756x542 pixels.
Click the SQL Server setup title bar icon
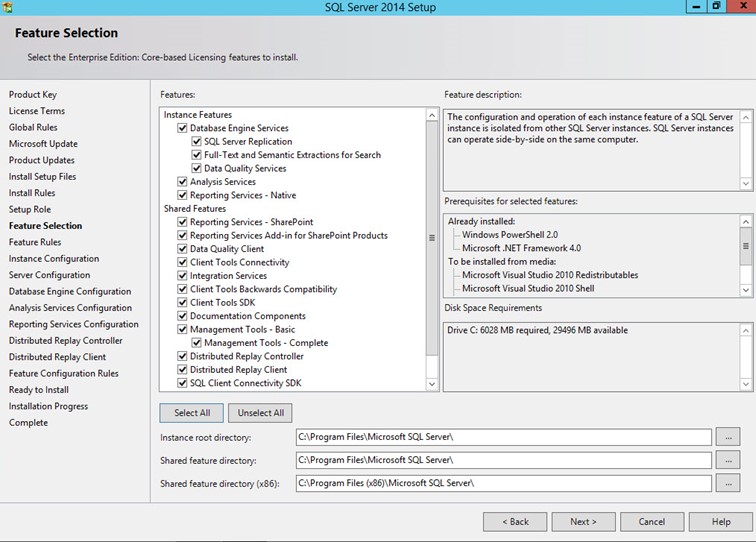tap(9, 8)
